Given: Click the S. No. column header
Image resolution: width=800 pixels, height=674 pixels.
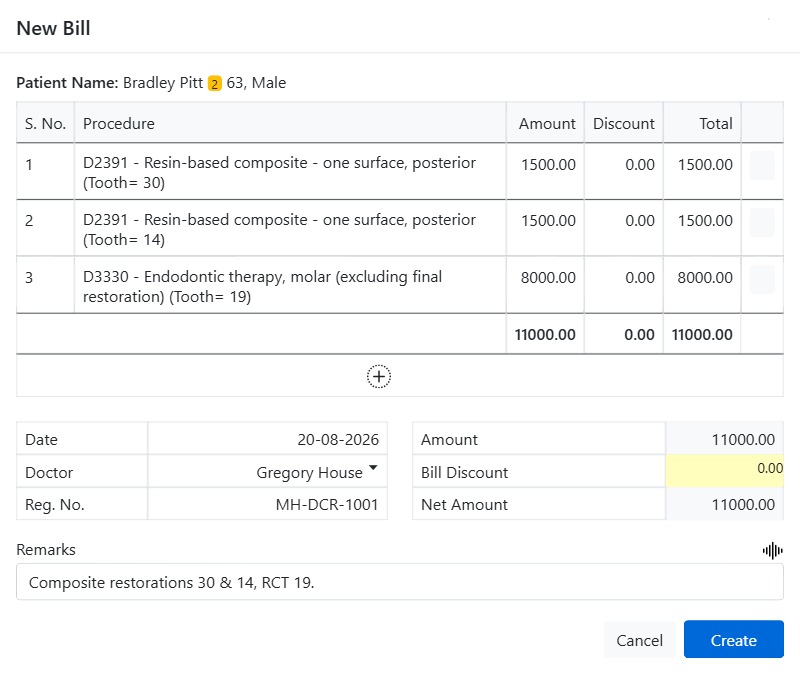Looking at the screenshot, I should tap(45, 123).
